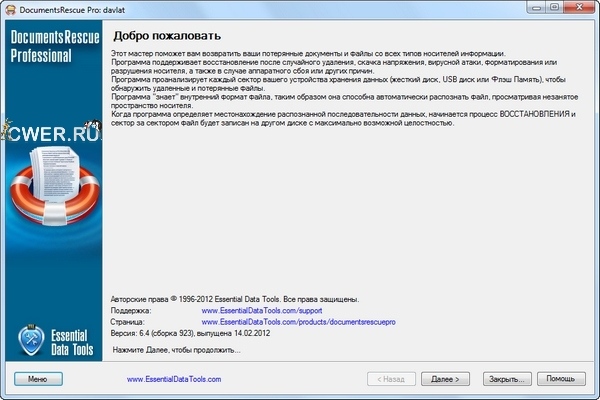The image size is (600, 400).
Task: Open help with the Помощь button
Action: [561, 379]
